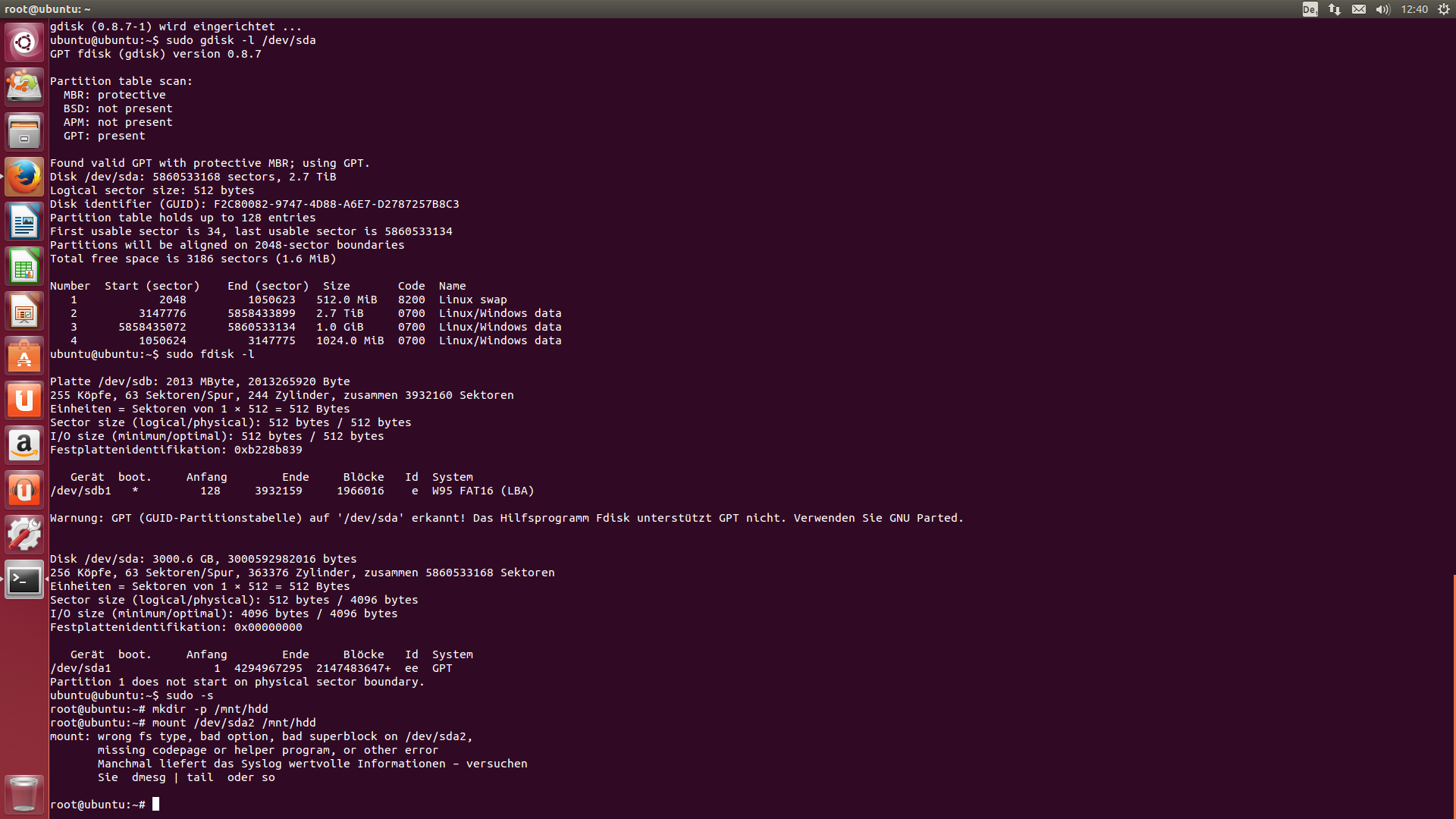Open System Settings wrench-and-gear icon
The image size is (1456, 819).
(24, 535)
